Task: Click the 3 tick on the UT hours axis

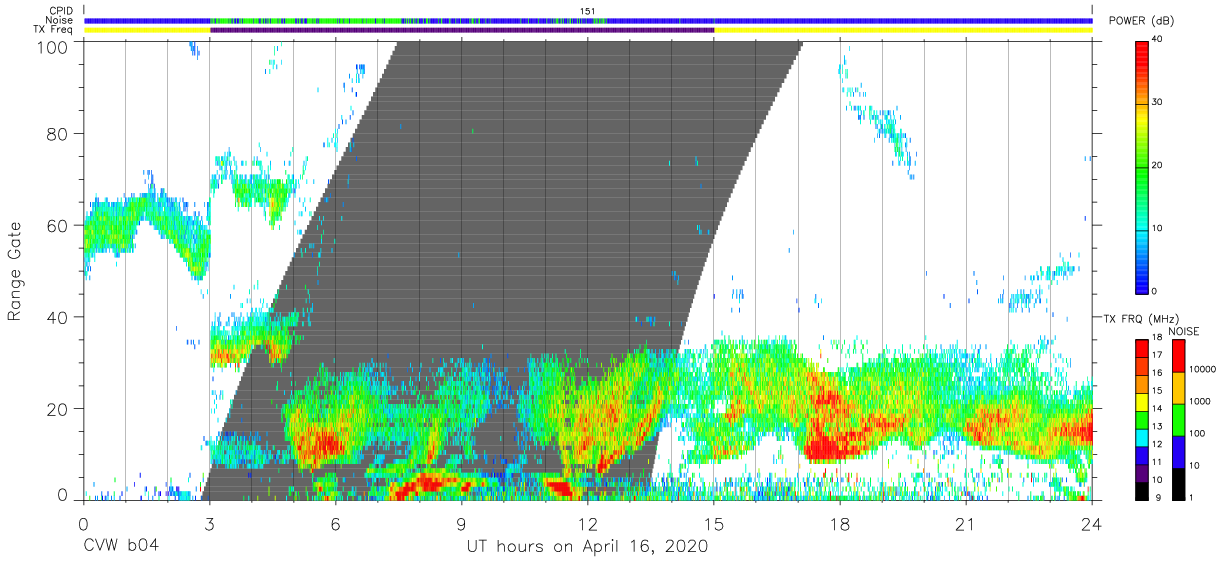Action: coord(209,523)
